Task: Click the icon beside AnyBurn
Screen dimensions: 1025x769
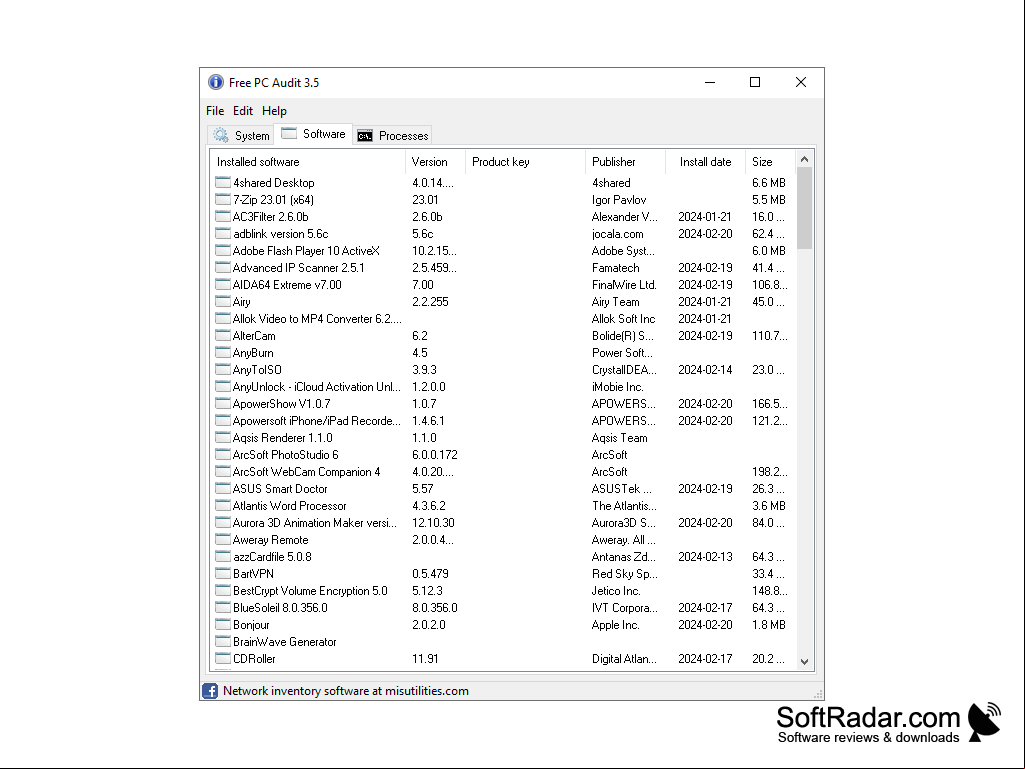Action: coord(223,352)
